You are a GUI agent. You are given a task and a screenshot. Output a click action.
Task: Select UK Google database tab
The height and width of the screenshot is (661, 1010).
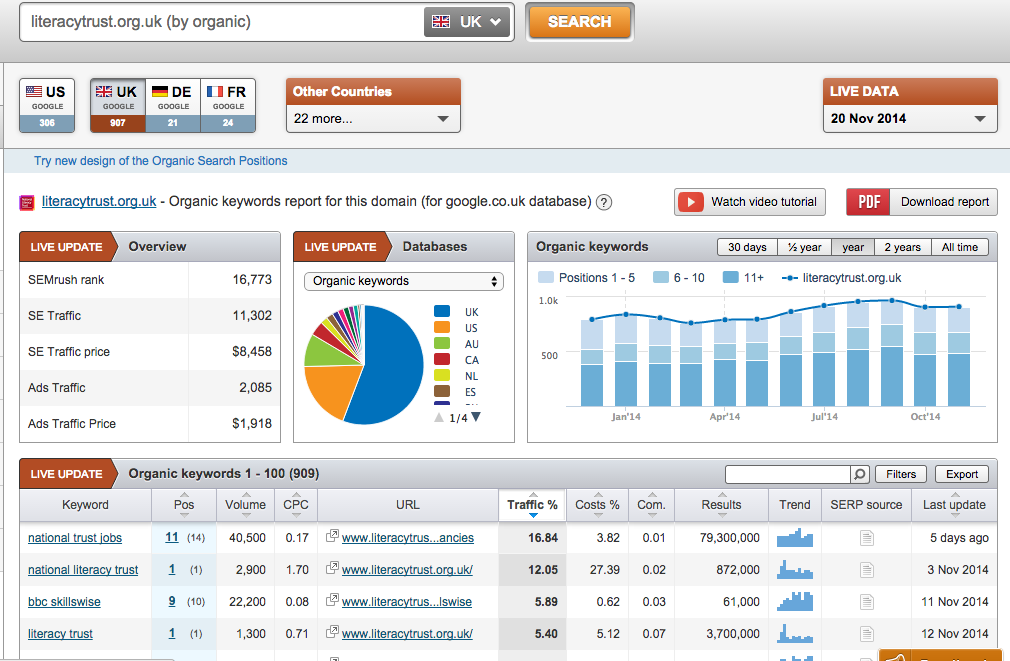(x=118, y=106)
